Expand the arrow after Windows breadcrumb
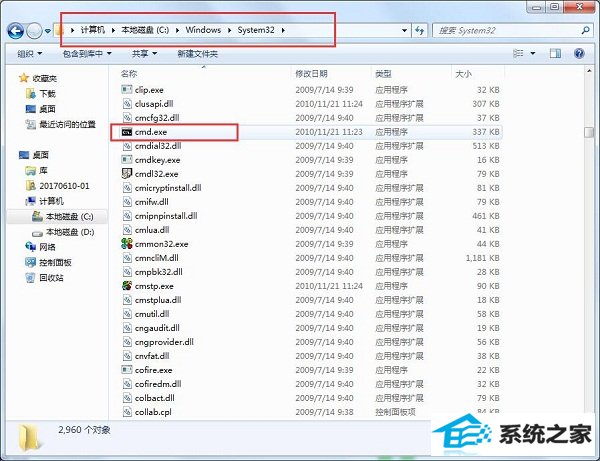Screen dimensions: 600x461 (229, 30)
